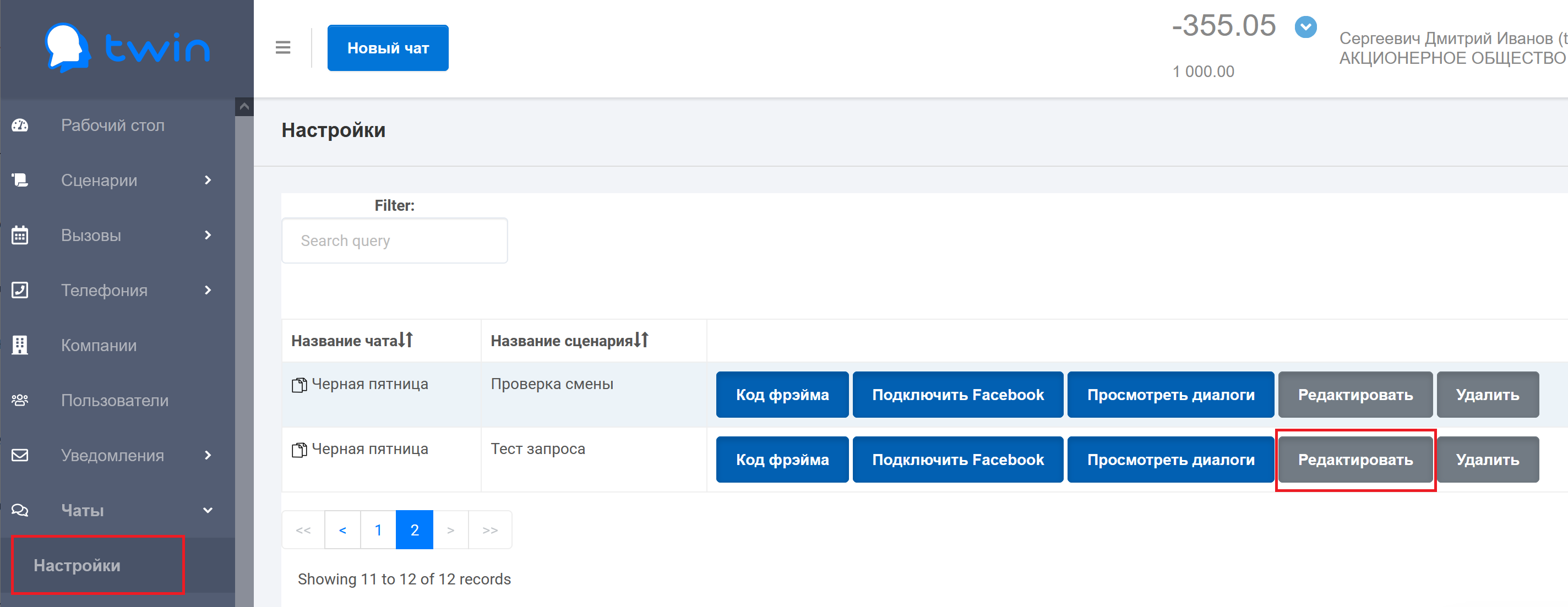Image resolution: width=1568 pixels, height=607 pixels.
Task: Go to next page with > button
Action: coord(450,530)
